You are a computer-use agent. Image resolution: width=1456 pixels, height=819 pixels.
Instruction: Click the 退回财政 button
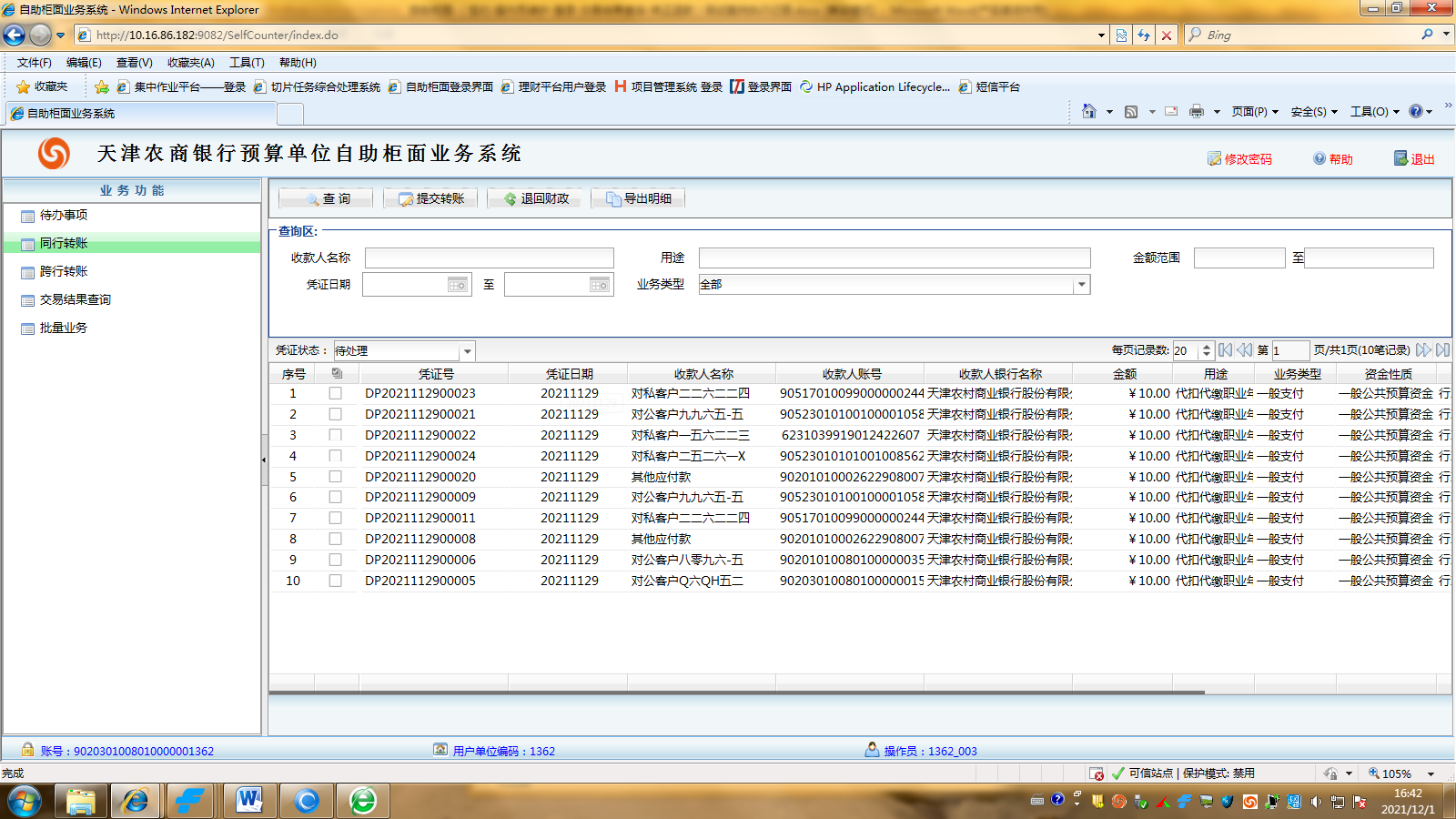535,198
